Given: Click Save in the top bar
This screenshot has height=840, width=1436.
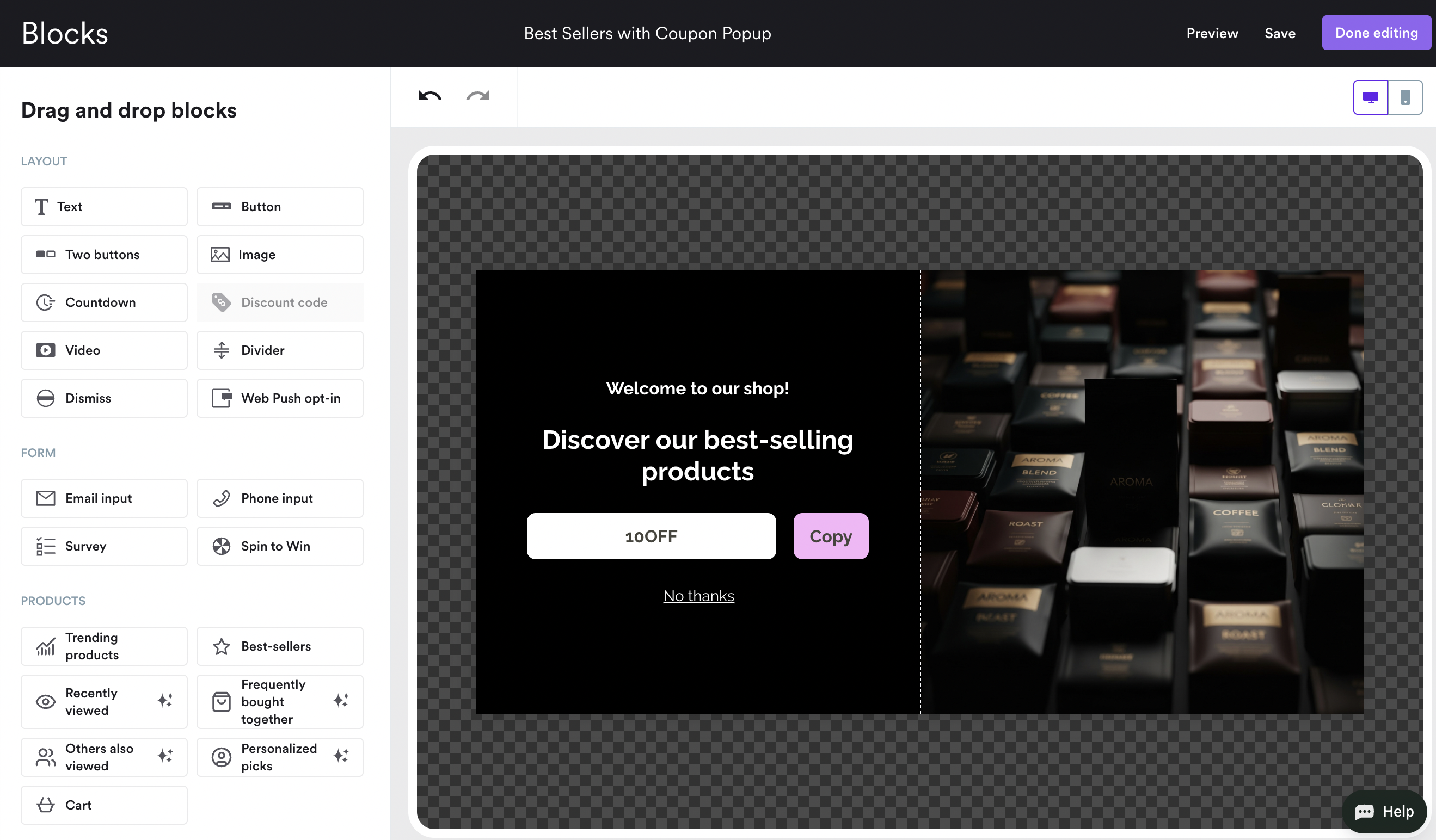Looking at the screenshot, I should coord(1279,33).
